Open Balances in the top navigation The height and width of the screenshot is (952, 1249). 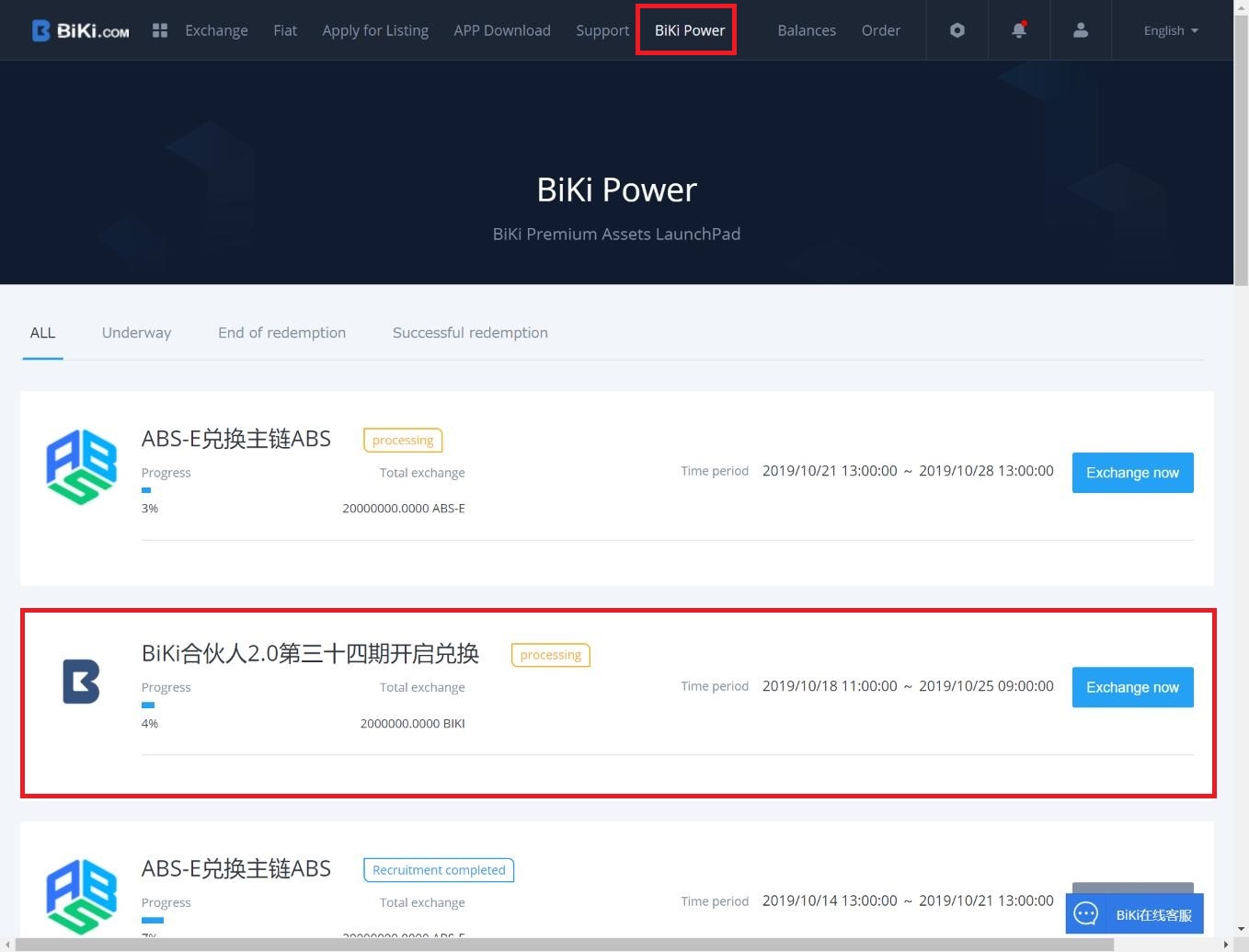(807, 30)
